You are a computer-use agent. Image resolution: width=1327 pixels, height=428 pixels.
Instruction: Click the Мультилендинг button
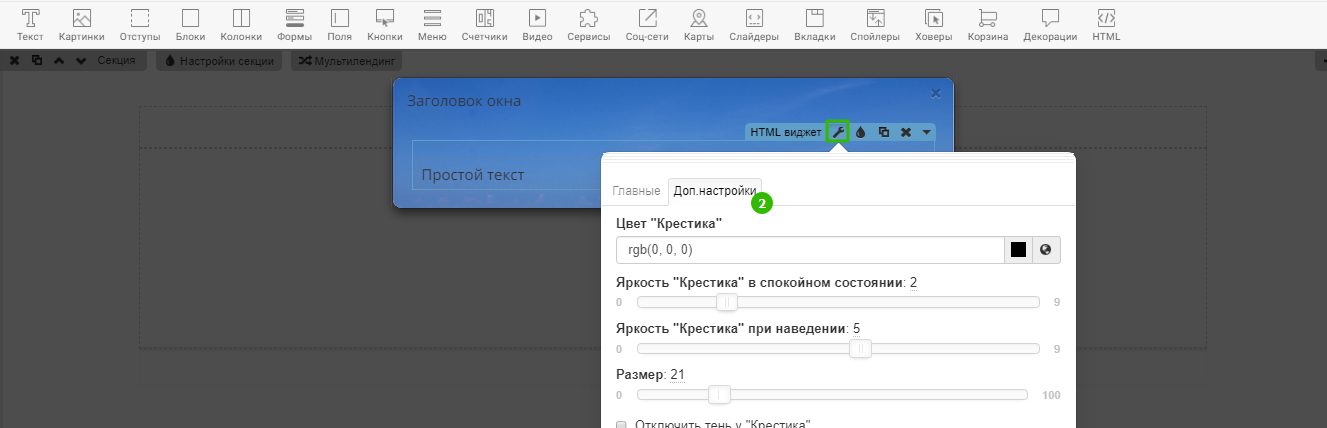pyautogui.click(x=347, y=61)
